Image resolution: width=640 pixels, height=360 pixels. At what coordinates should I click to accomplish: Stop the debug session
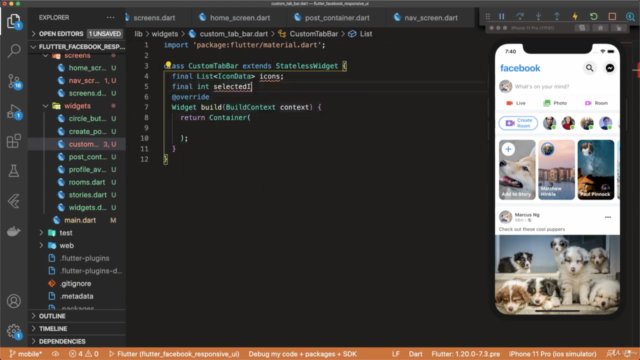pos(612,16)
